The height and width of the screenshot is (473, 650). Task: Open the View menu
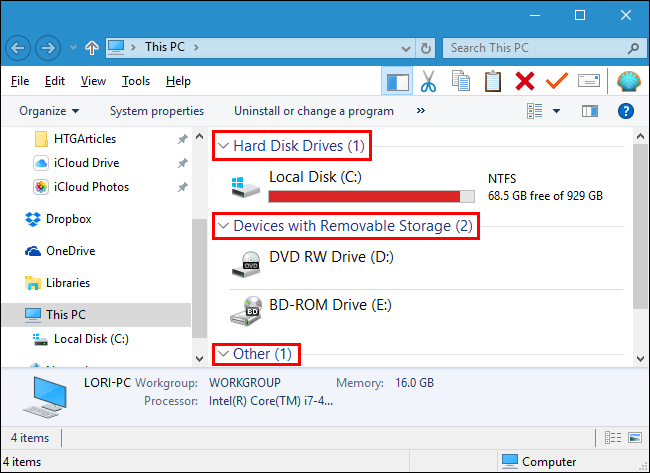point(93,81)
